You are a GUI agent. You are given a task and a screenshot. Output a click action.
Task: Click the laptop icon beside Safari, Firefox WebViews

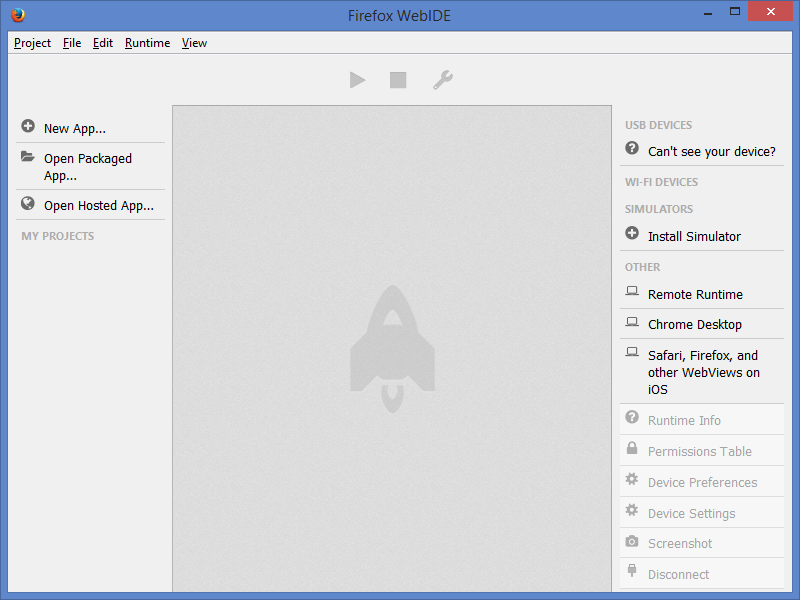[632, 352]
